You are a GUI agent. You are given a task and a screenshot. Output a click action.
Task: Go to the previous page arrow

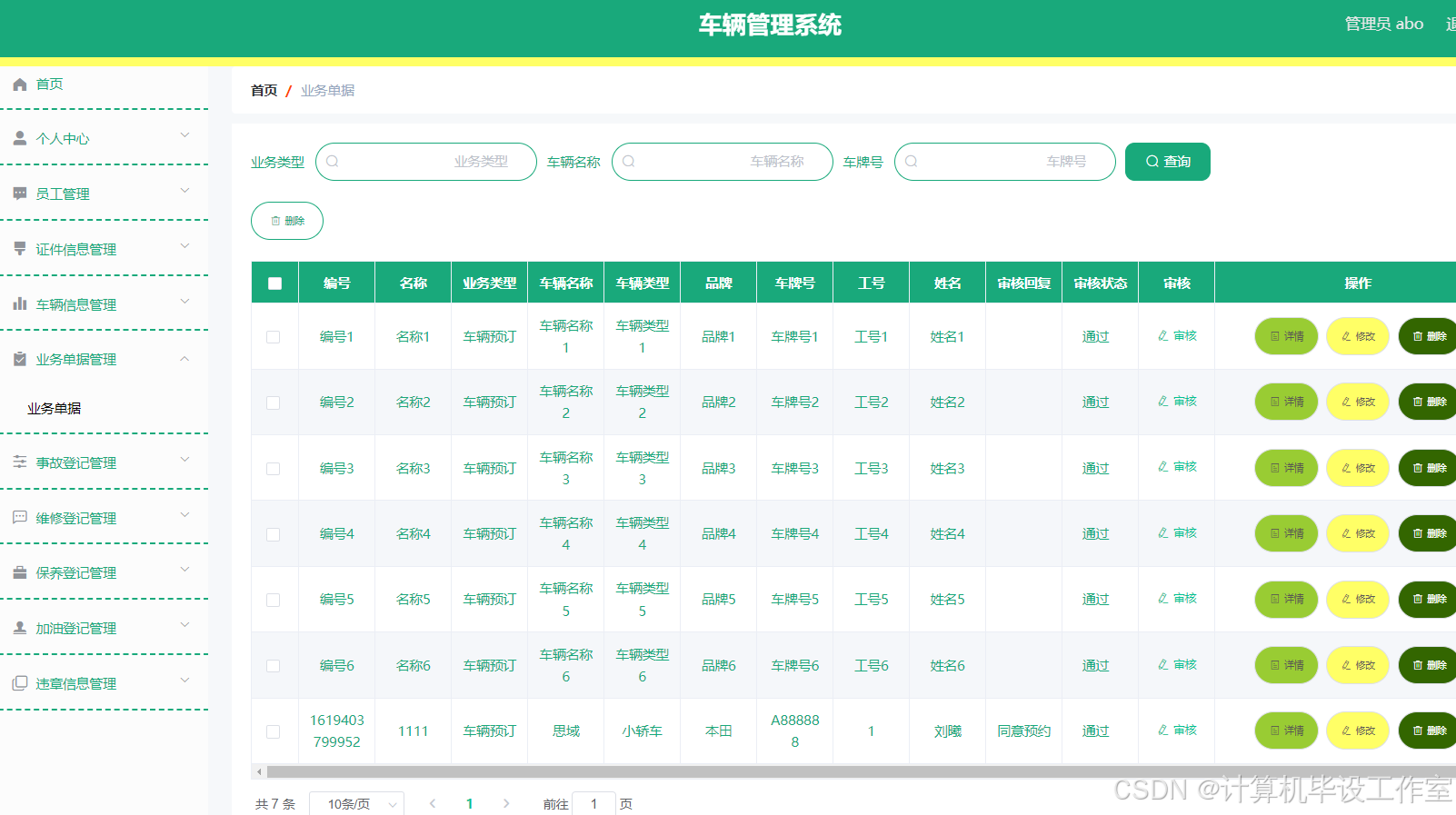click(433, 803)
